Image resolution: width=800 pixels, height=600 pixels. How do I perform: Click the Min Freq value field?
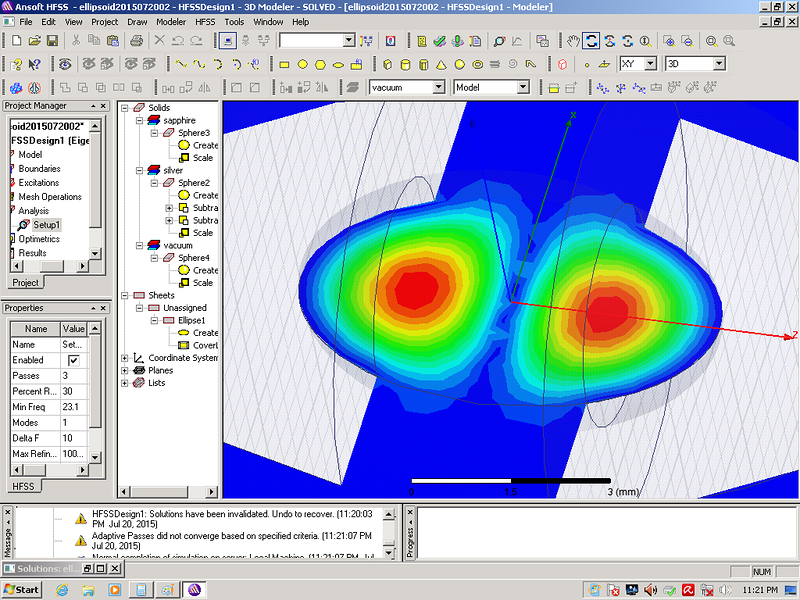tap(74, 406)
